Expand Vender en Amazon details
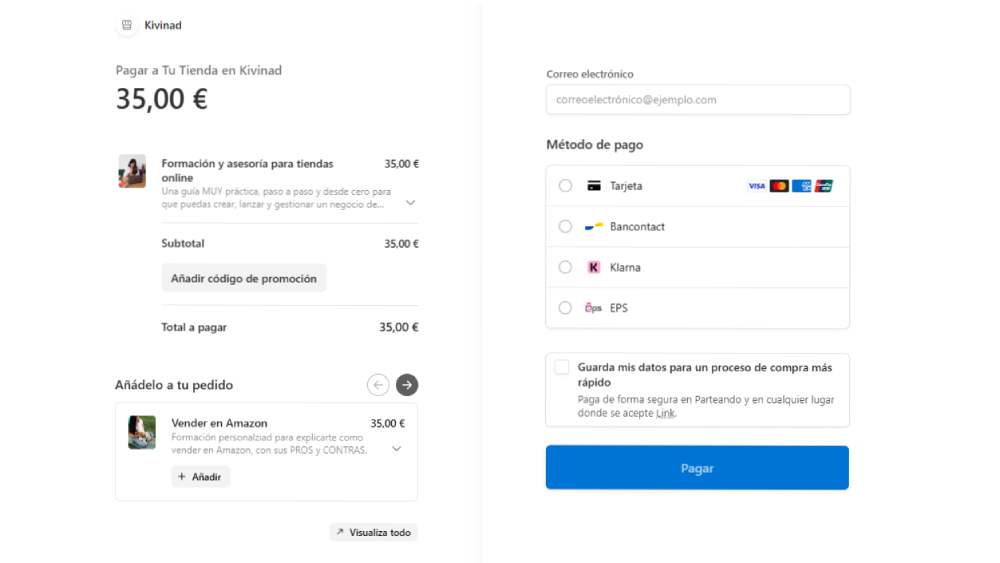The image size is (1000, 563). click(397, 449)
